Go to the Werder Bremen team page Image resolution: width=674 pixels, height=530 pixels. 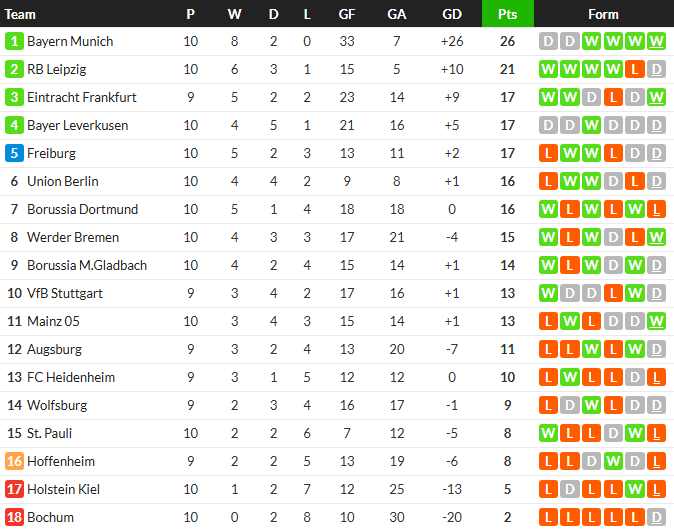tap(73, 238)
